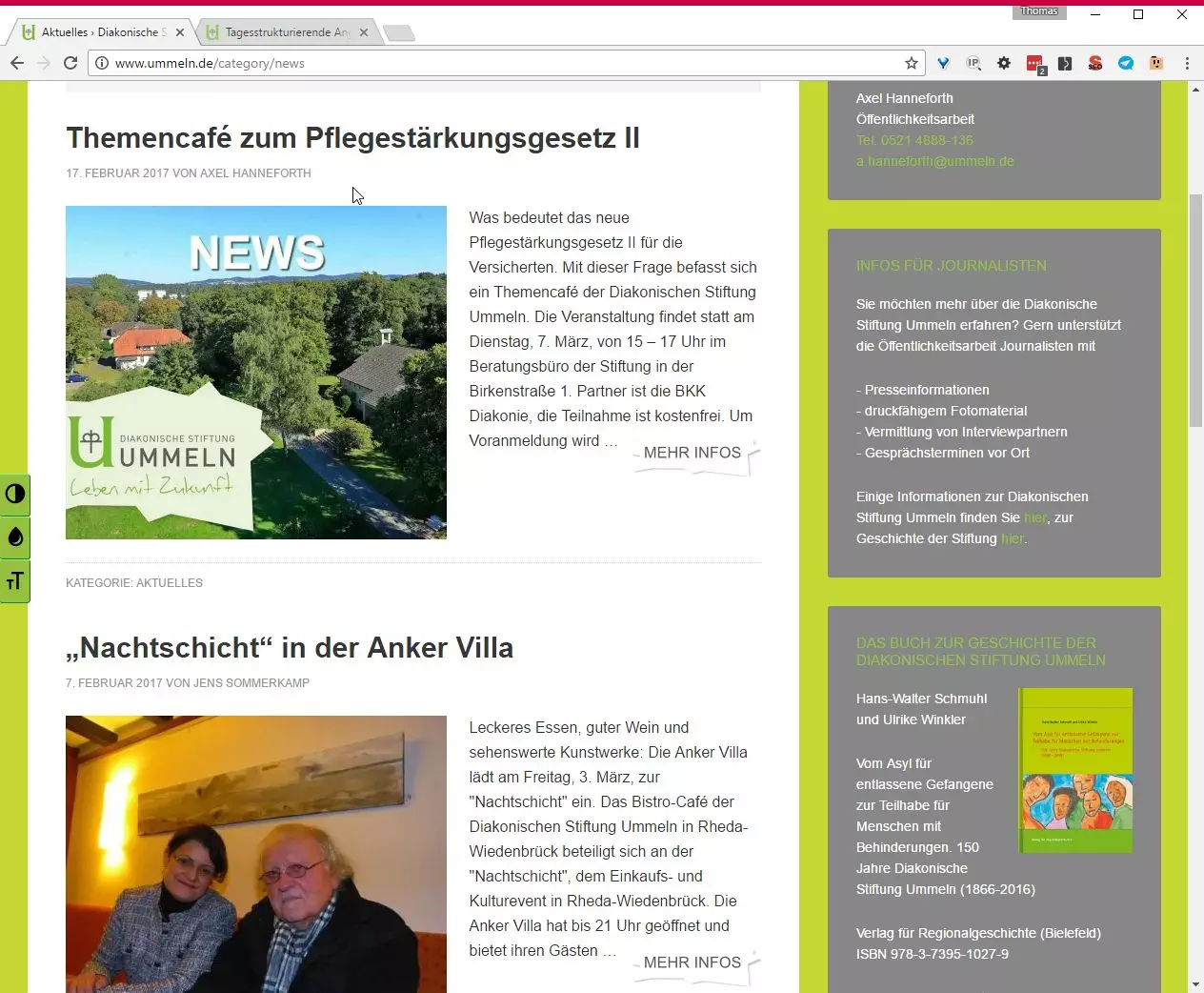The width and height of the screenshot is (1204, 993).
Task: Open the red extension with badge 2
Action: [x=1035, y=64]
